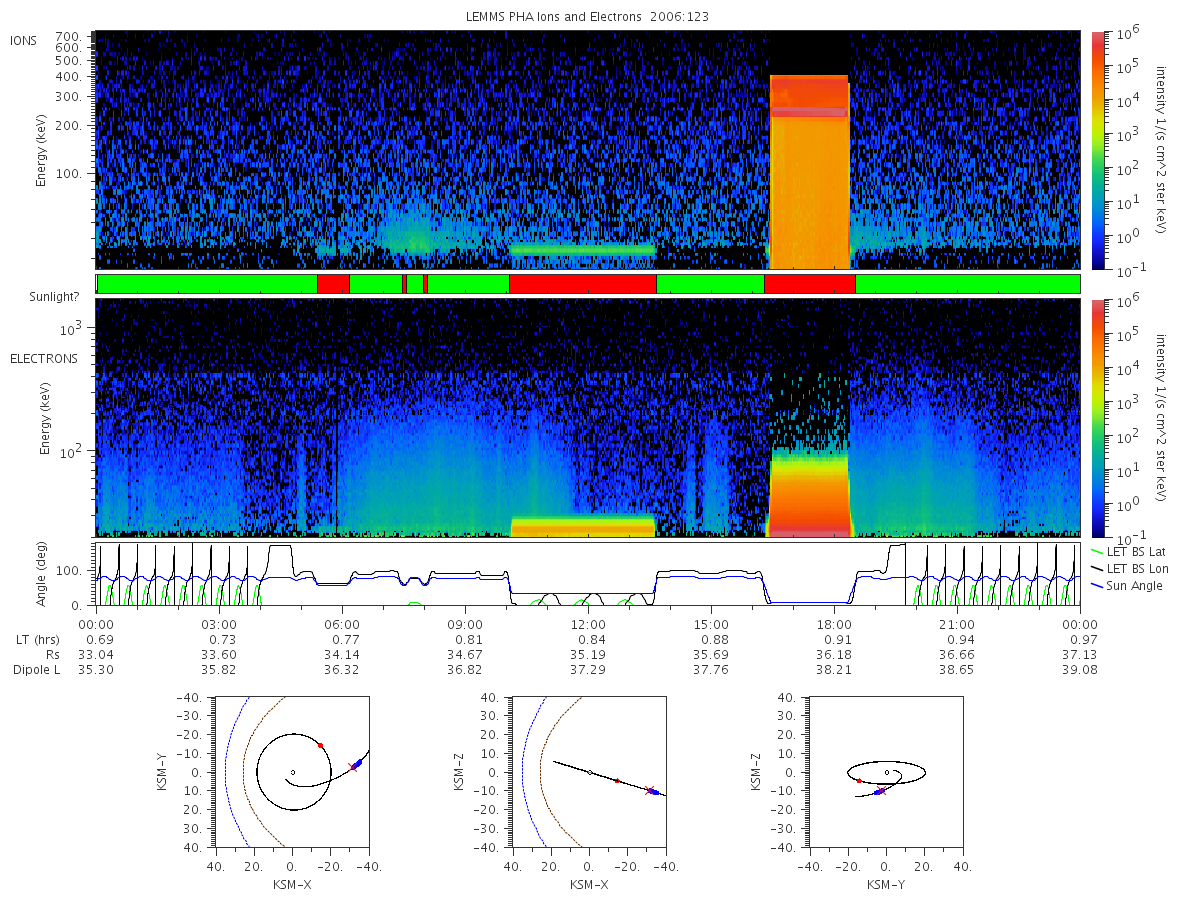Viewport: 1200px width, 900px height.
Task: Click the long red sunlight segment starting at 10:00
Action: click(x=583, y=284)
